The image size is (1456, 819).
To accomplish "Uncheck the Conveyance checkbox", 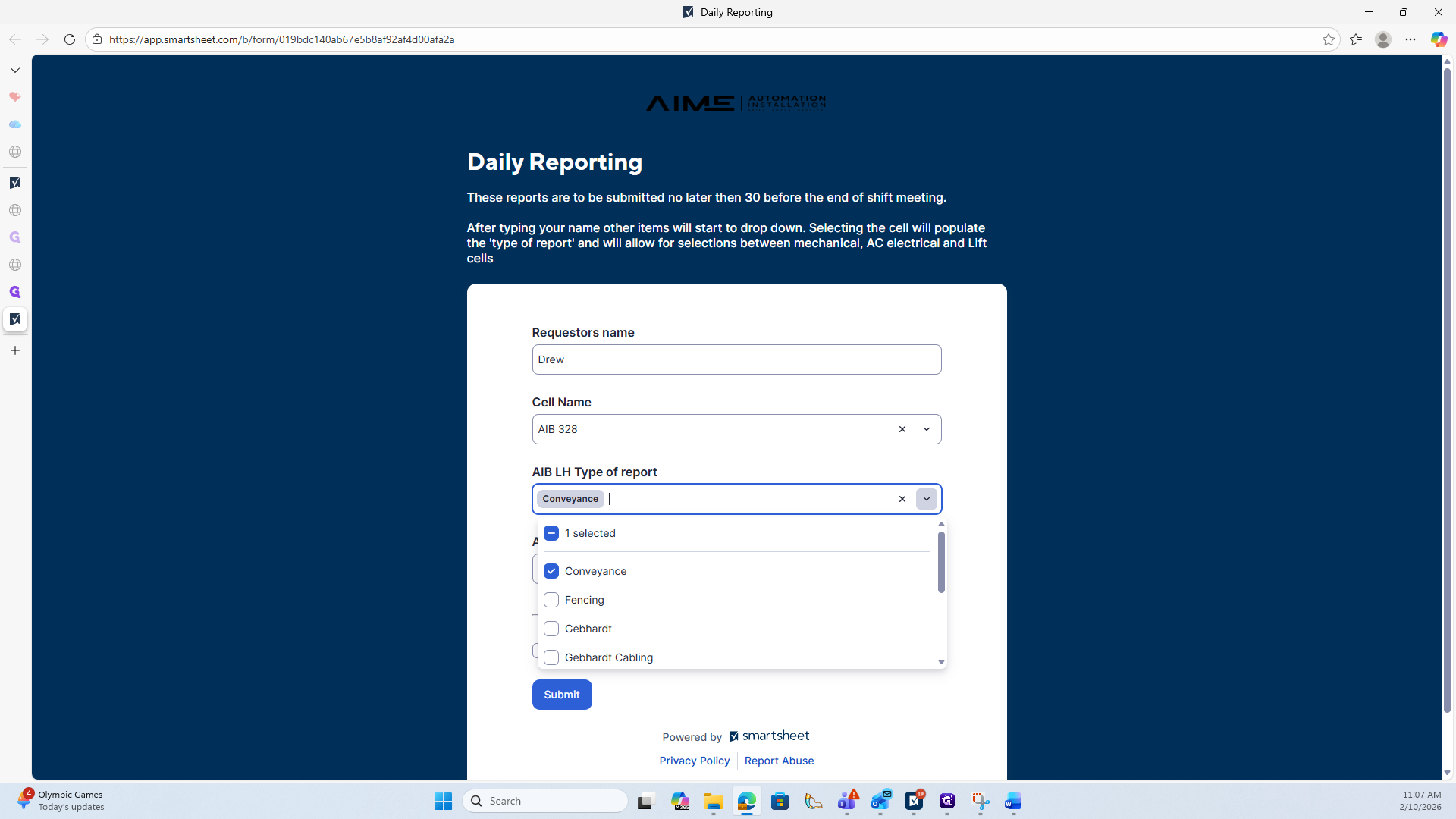I will tap(551, 571).
